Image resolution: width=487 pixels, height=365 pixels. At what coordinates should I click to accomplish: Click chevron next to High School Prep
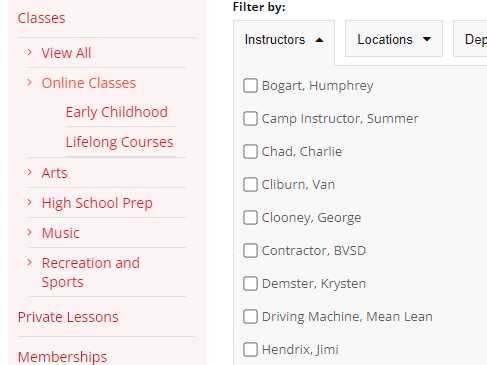(30, 202)
